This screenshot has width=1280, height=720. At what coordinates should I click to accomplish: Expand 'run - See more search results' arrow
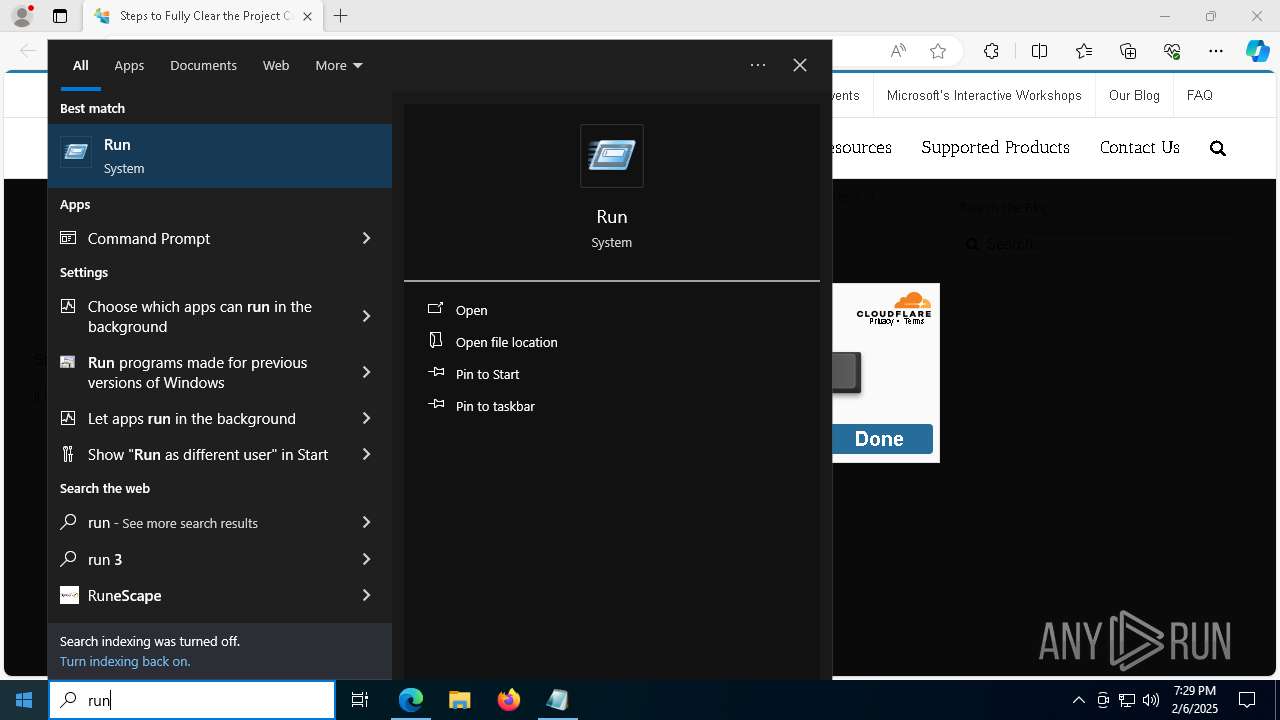(366, 522)
